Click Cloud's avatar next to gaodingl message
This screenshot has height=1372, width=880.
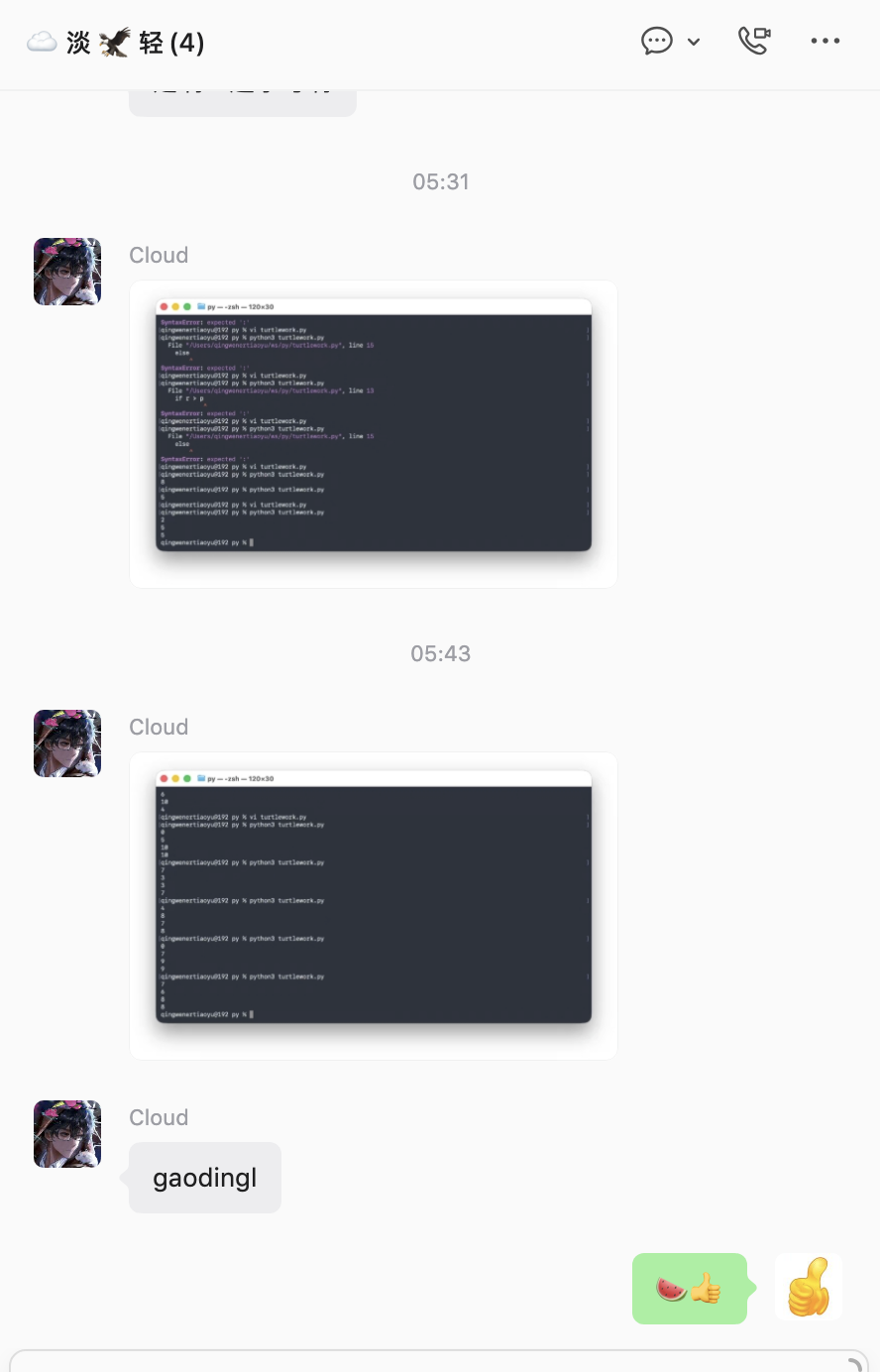coord(67,1134)
